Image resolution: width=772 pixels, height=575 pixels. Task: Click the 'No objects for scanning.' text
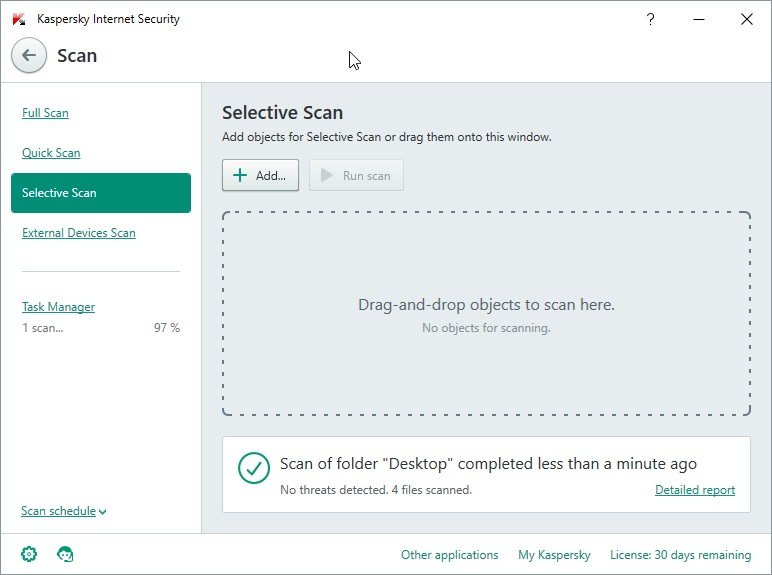(x=486, y=328)
